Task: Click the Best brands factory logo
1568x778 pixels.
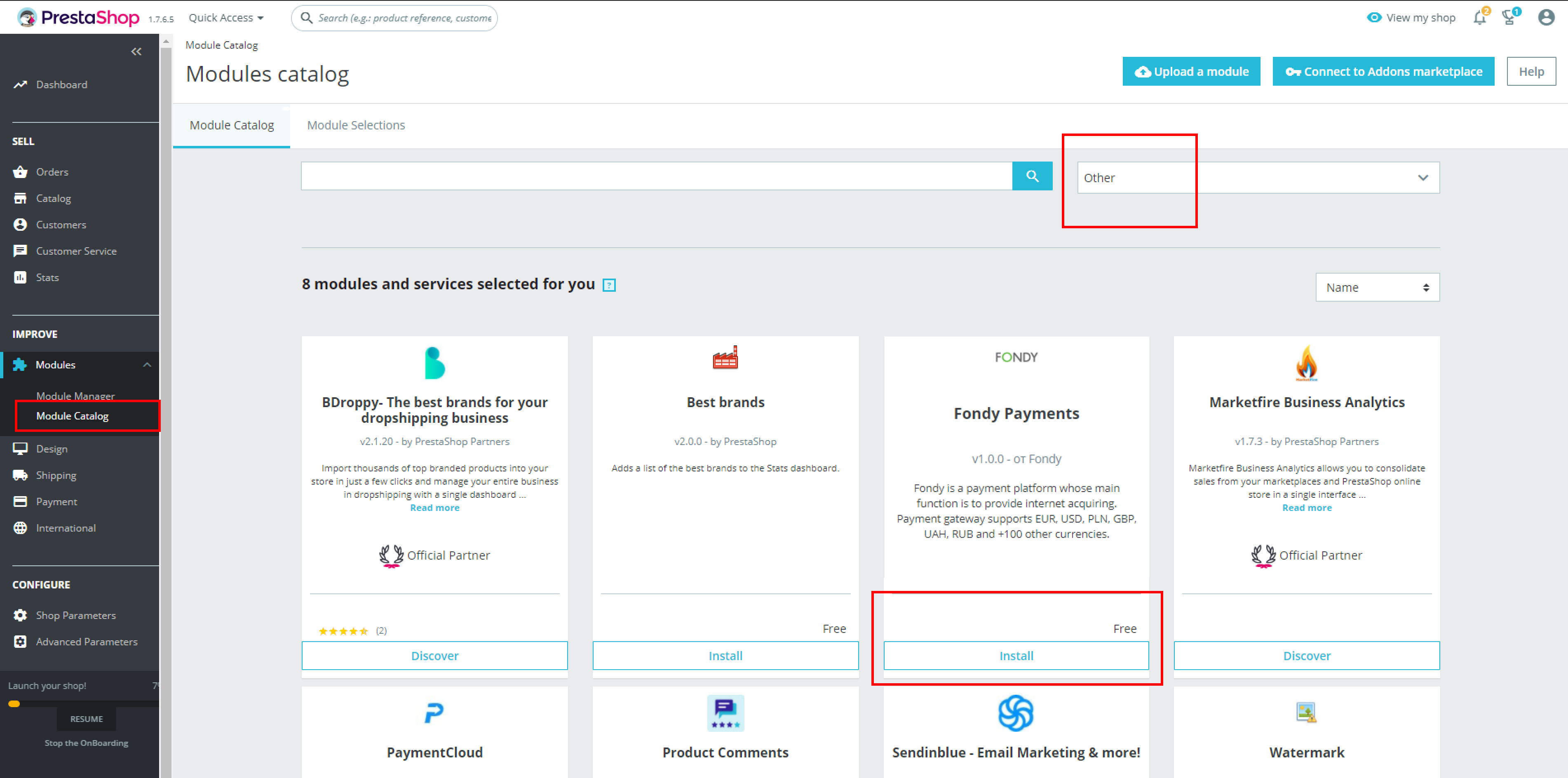Action: pos(725,358)
